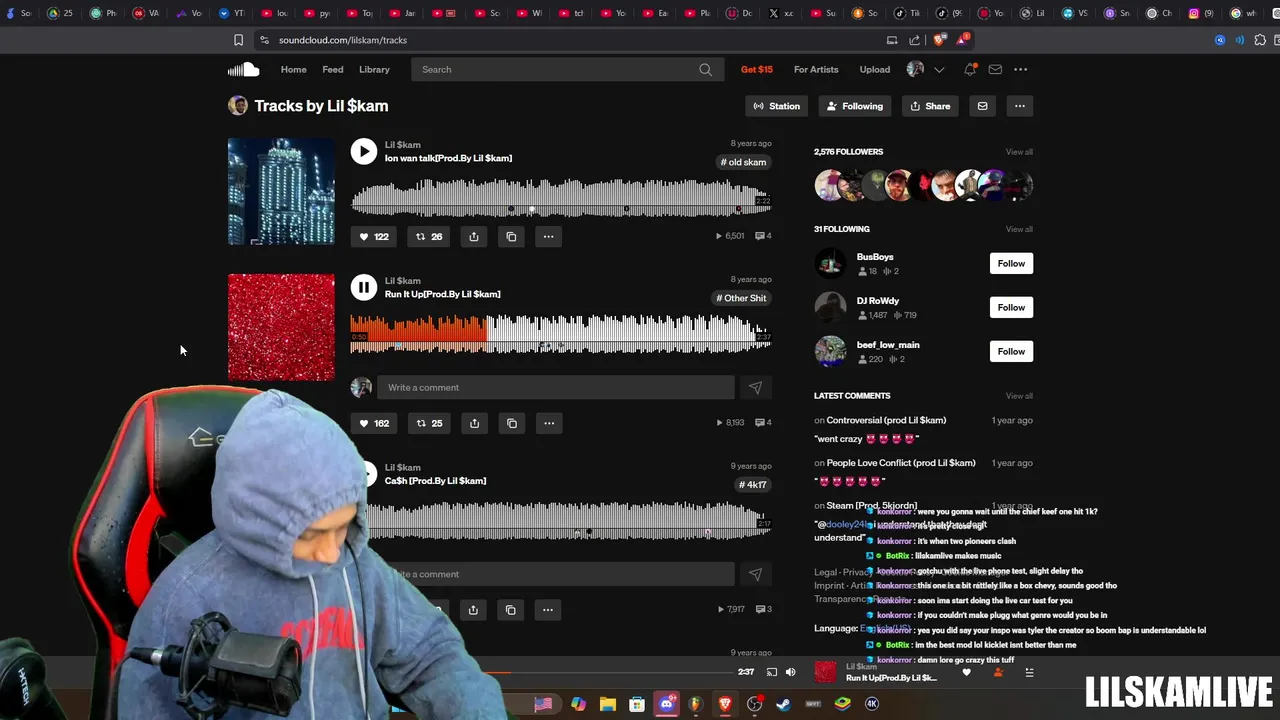Go to Feed tab
The height and width of the screenshot is (720, 1280).
tap(333, 69)
